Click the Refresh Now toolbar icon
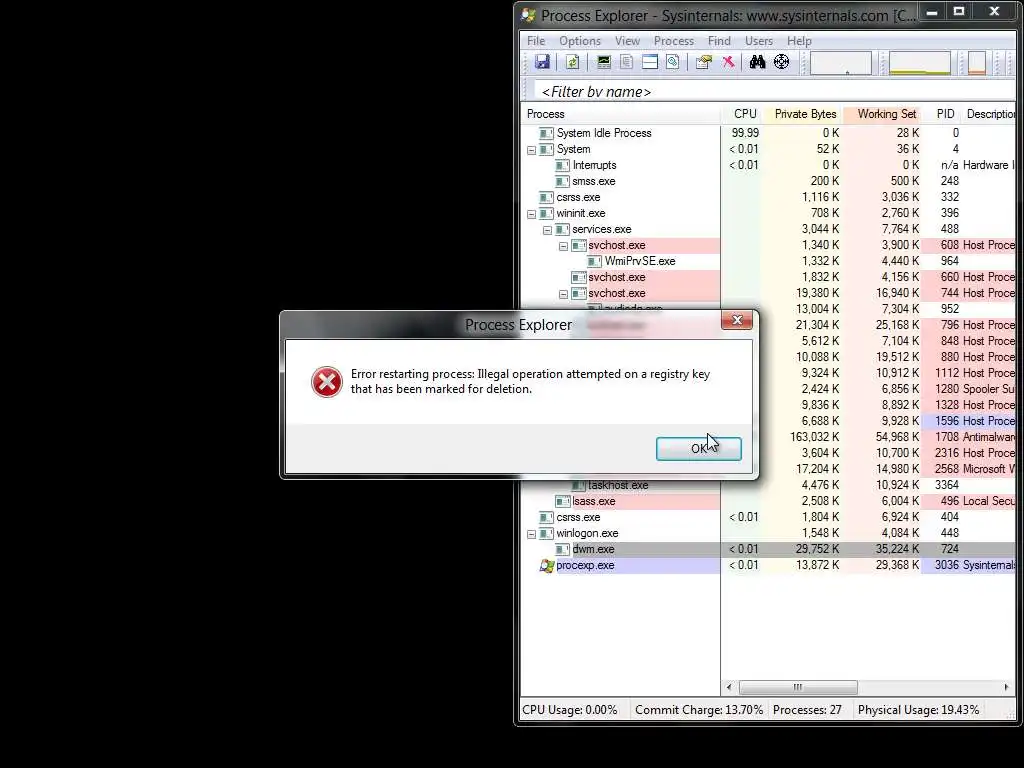1024x768 pixels. [x=572, y=62]
